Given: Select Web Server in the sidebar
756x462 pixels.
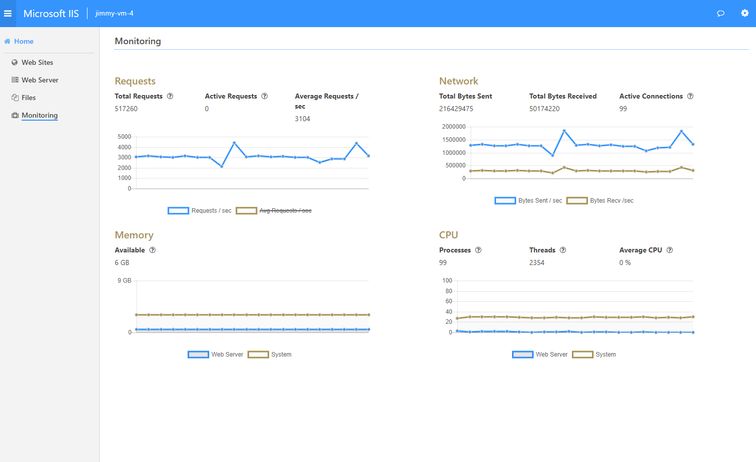Looking at the screenshot, I should click(x=39, y=80).
